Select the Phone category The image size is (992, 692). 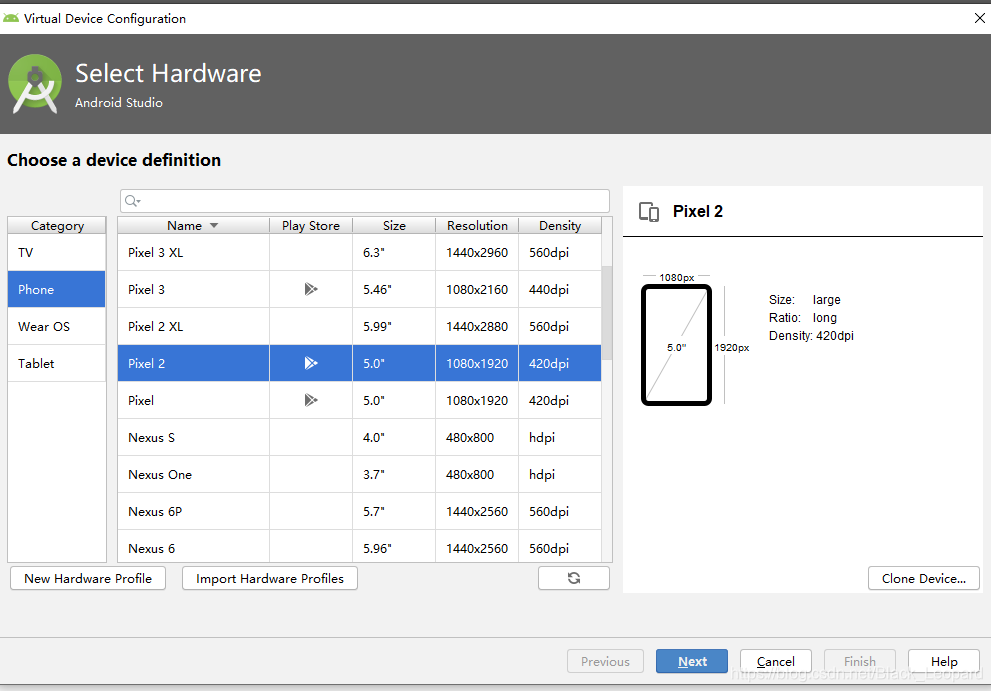pyautogui.click(x=56, y=289)
